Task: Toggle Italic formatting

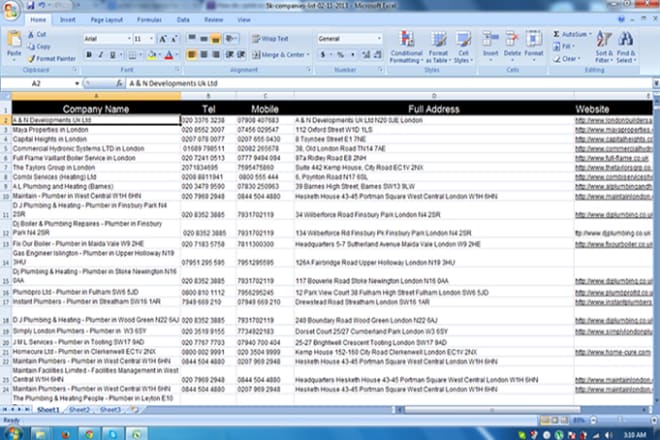Action: tap(101, 55)
